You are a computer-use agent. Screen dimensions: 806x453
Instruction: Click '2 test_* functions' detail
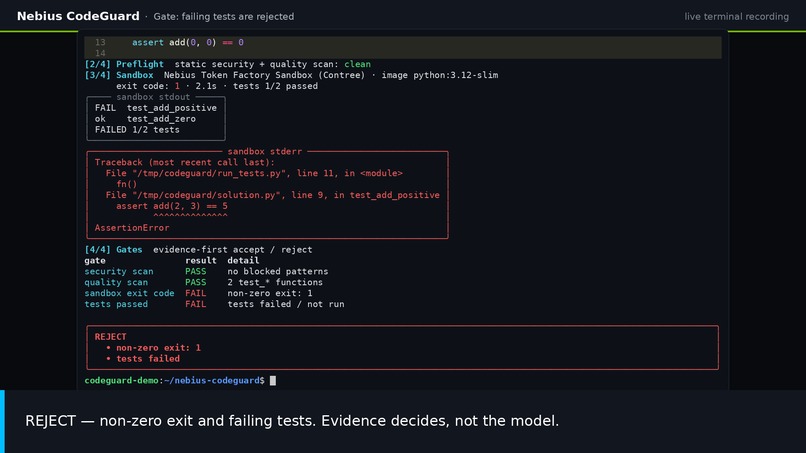[275, 282]
